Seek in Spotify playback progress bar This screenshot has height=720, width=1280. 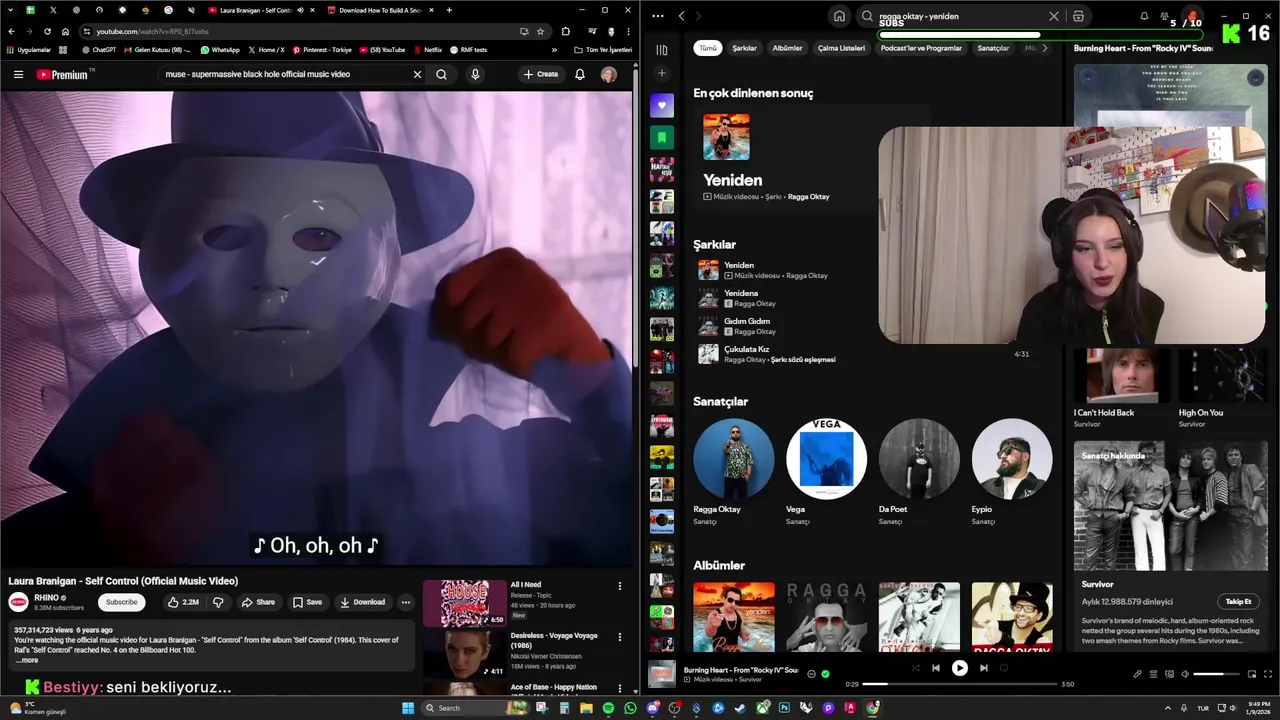tap(959, 684)
